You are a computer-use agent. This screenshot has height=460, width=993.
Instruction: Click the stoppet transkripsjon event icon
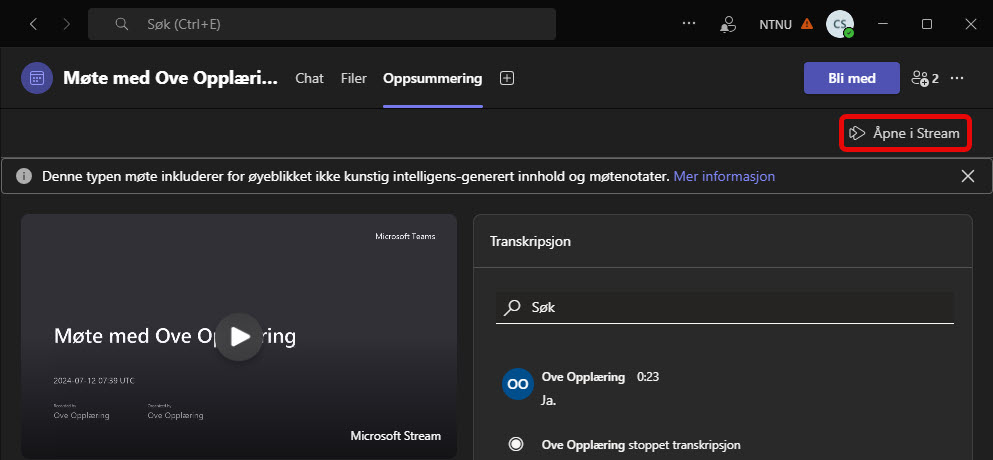(517, 444)
